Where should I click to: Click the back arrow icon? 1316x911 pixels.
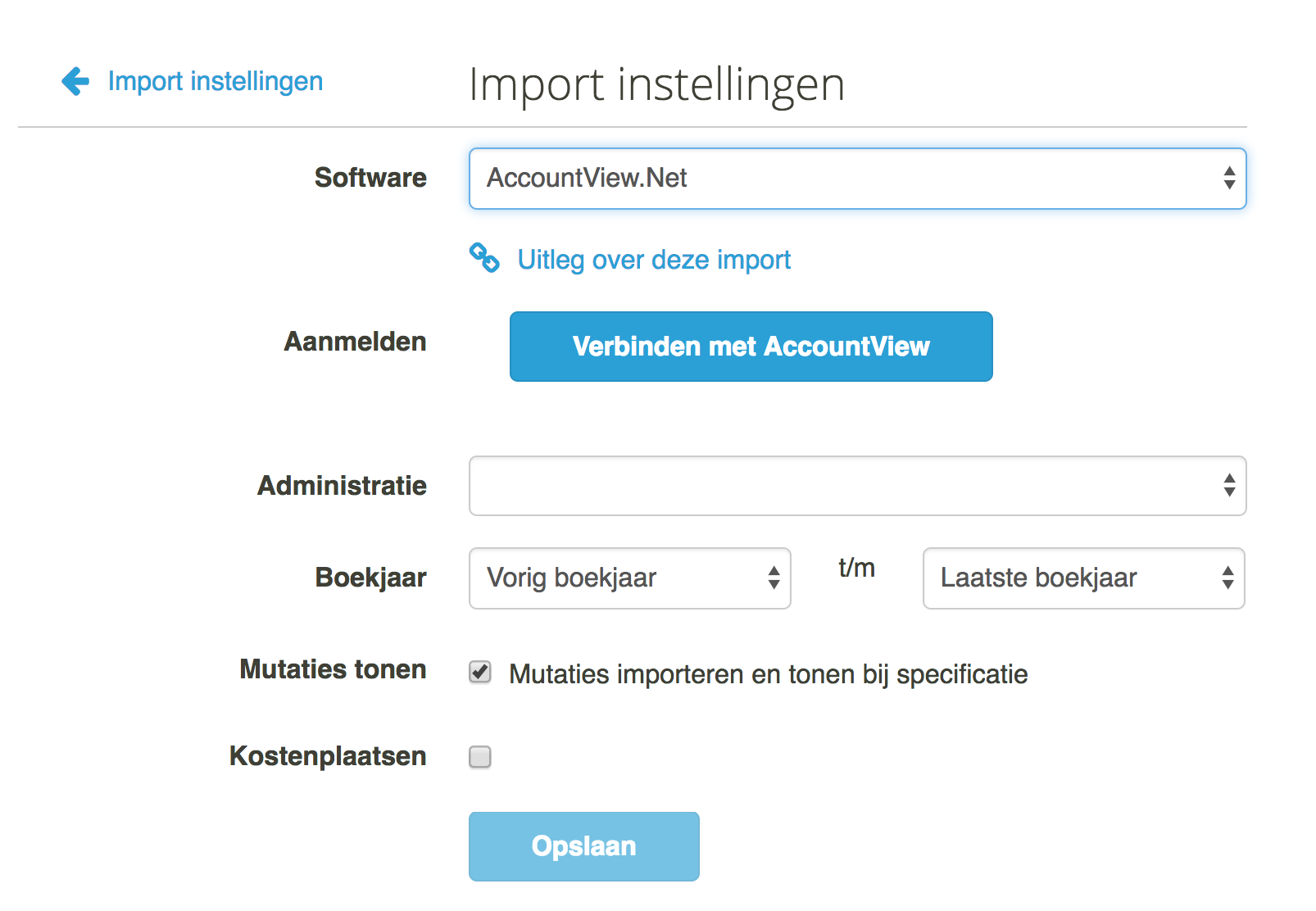click(x=75, y=81)
